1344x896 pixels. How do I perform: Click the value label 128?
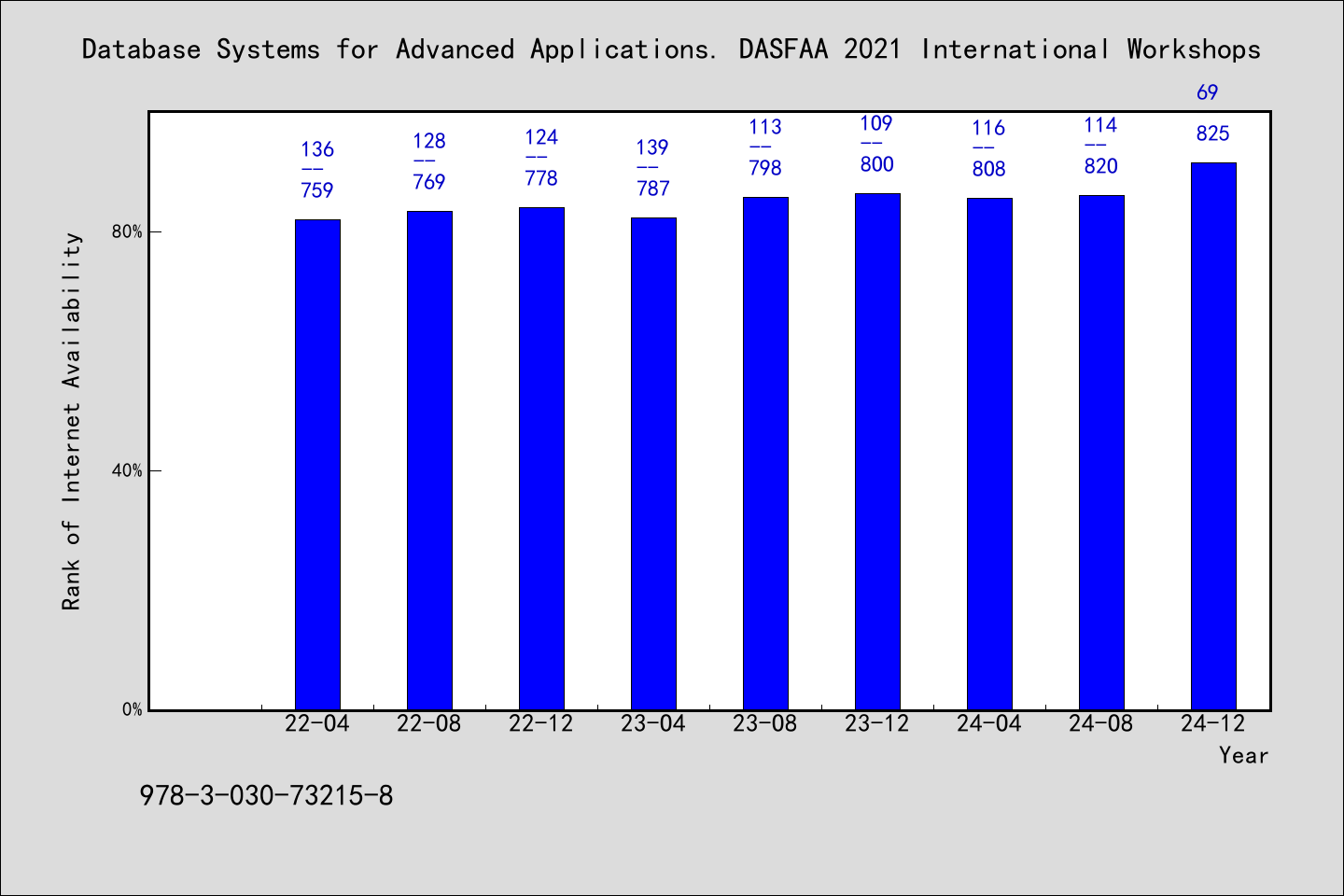click(x=429, y=141)
